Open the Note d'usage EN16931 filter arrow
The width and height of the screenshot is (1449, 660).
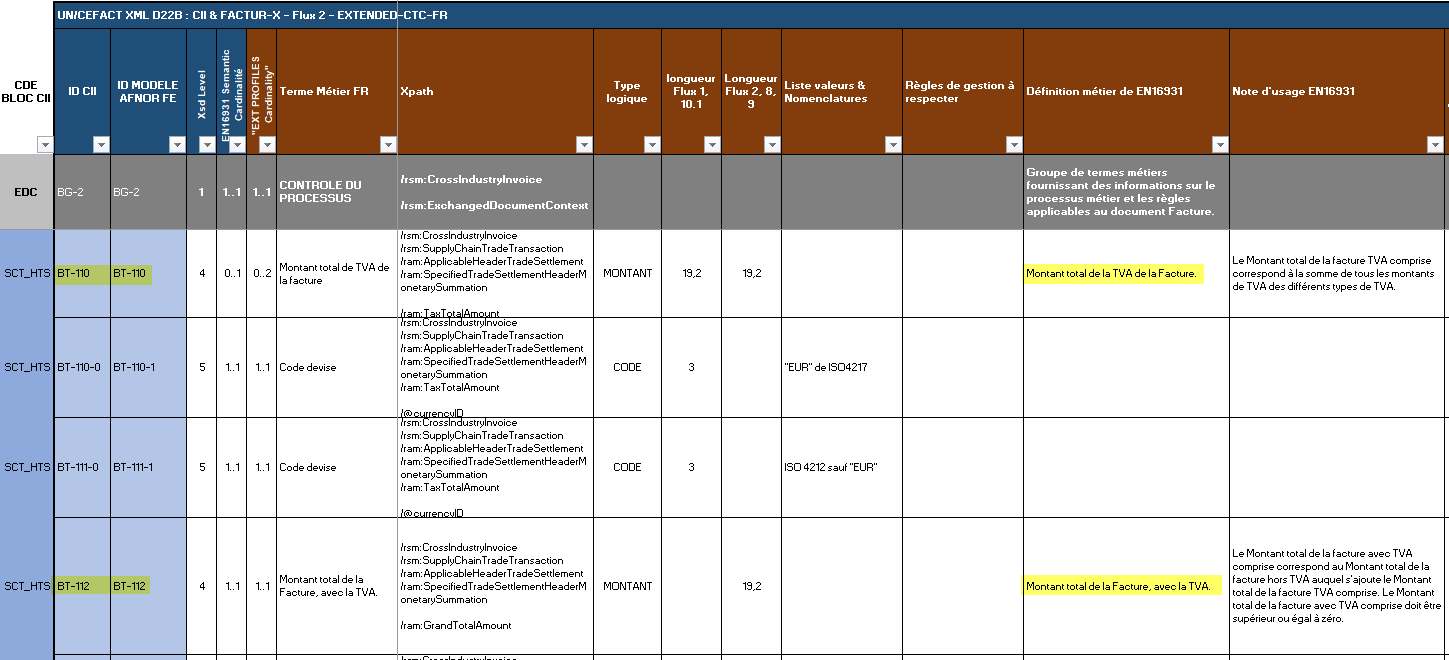[x=1435, y=145]
